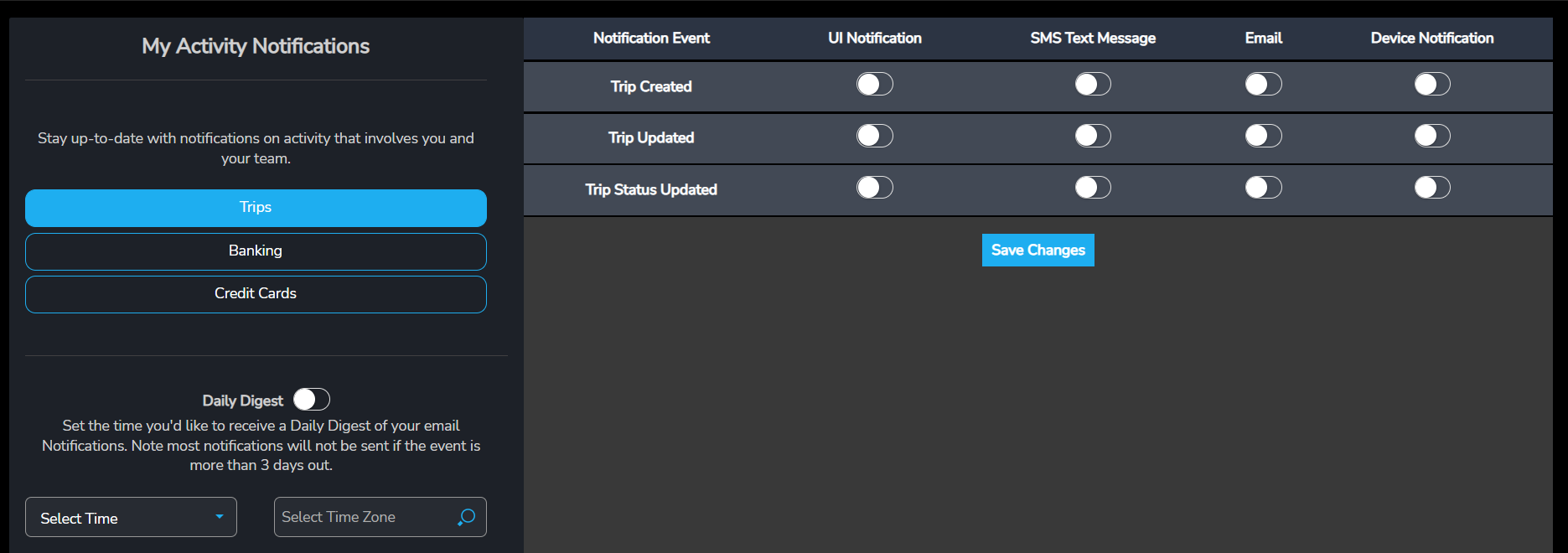The width and height of the screenshot is (1568, 553).
Task: Open the Credit Cards notifications category
Action: pos(256,294)
